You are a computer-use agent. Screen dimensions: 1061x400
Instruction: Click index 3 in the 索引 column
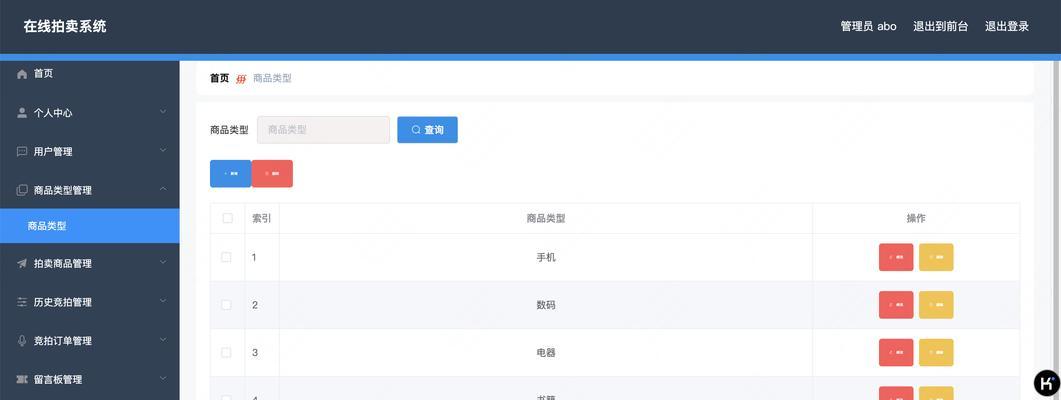click(x=255, y=353)
